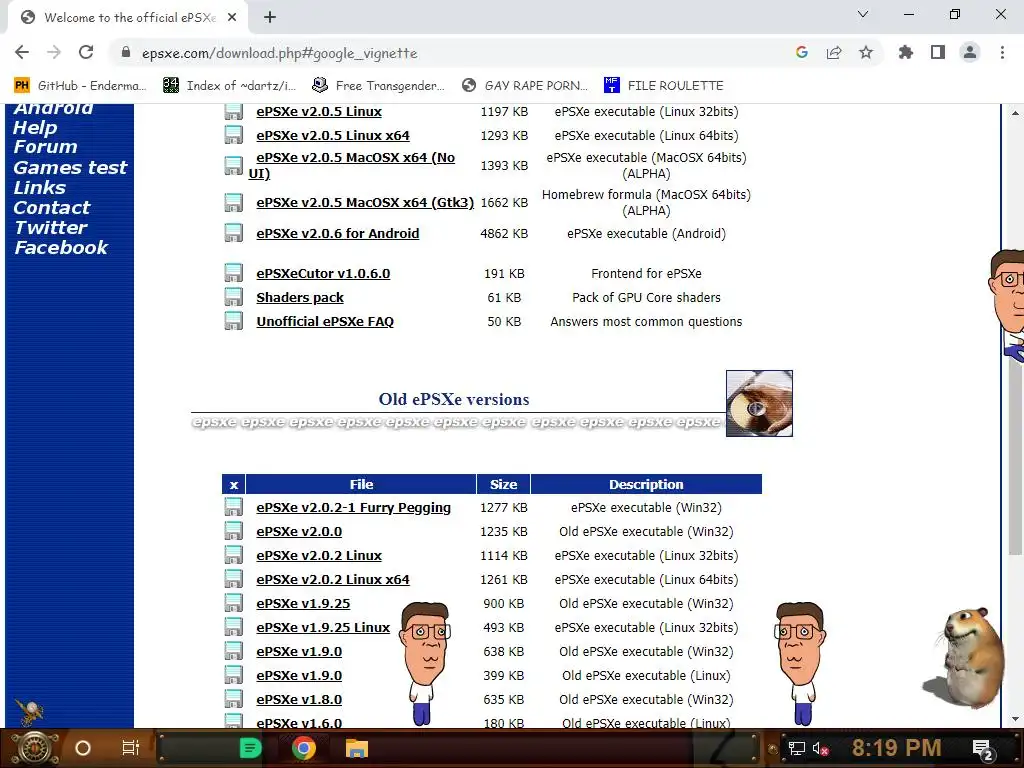Open a new browser tab
This screenshot has width=1024, height=768.
[270, 17]
